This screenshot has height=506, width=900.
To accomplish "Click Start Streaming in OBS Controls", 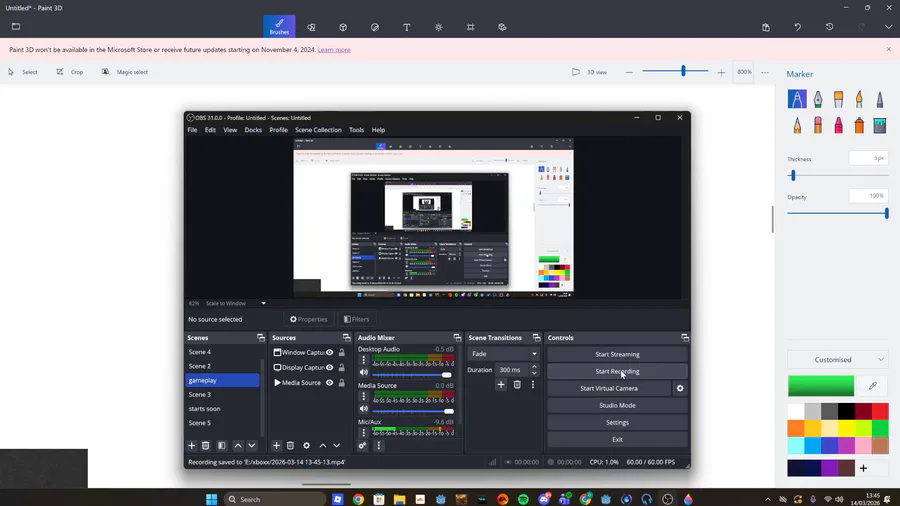I will point(617,354).
